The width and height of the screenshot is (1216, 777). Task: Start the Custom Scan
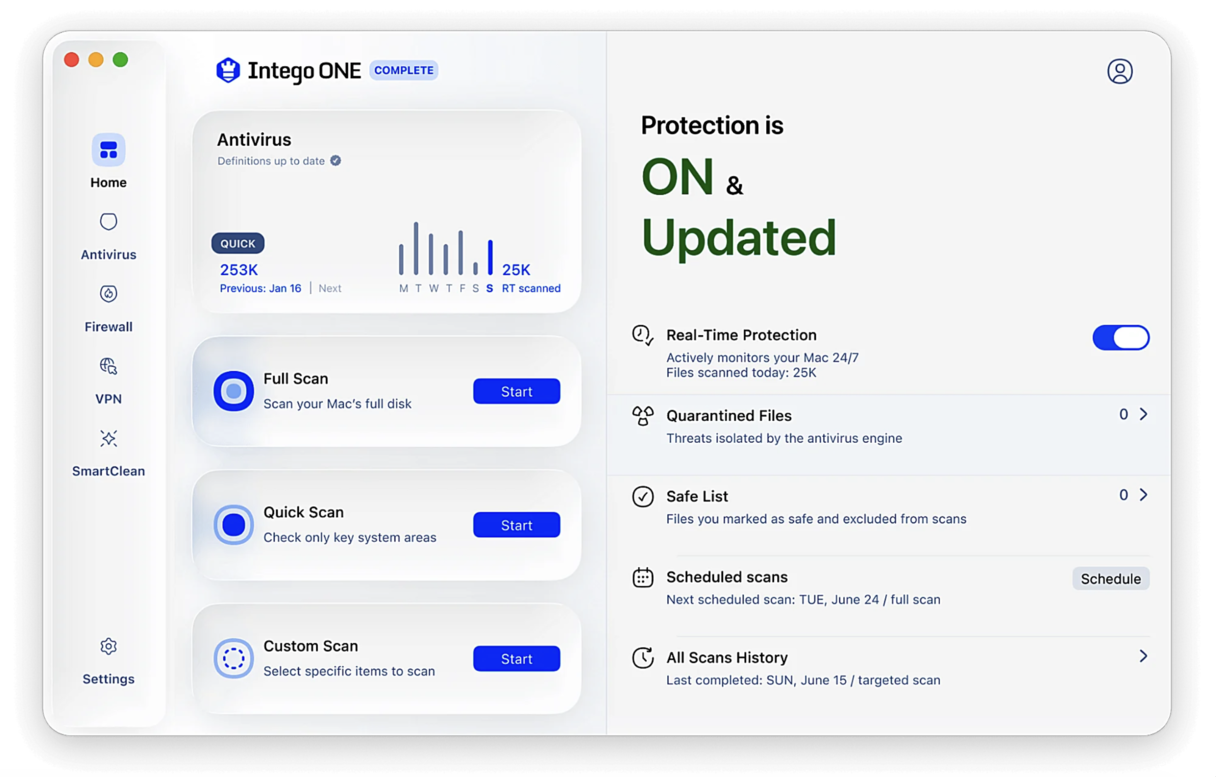[516, 659]
